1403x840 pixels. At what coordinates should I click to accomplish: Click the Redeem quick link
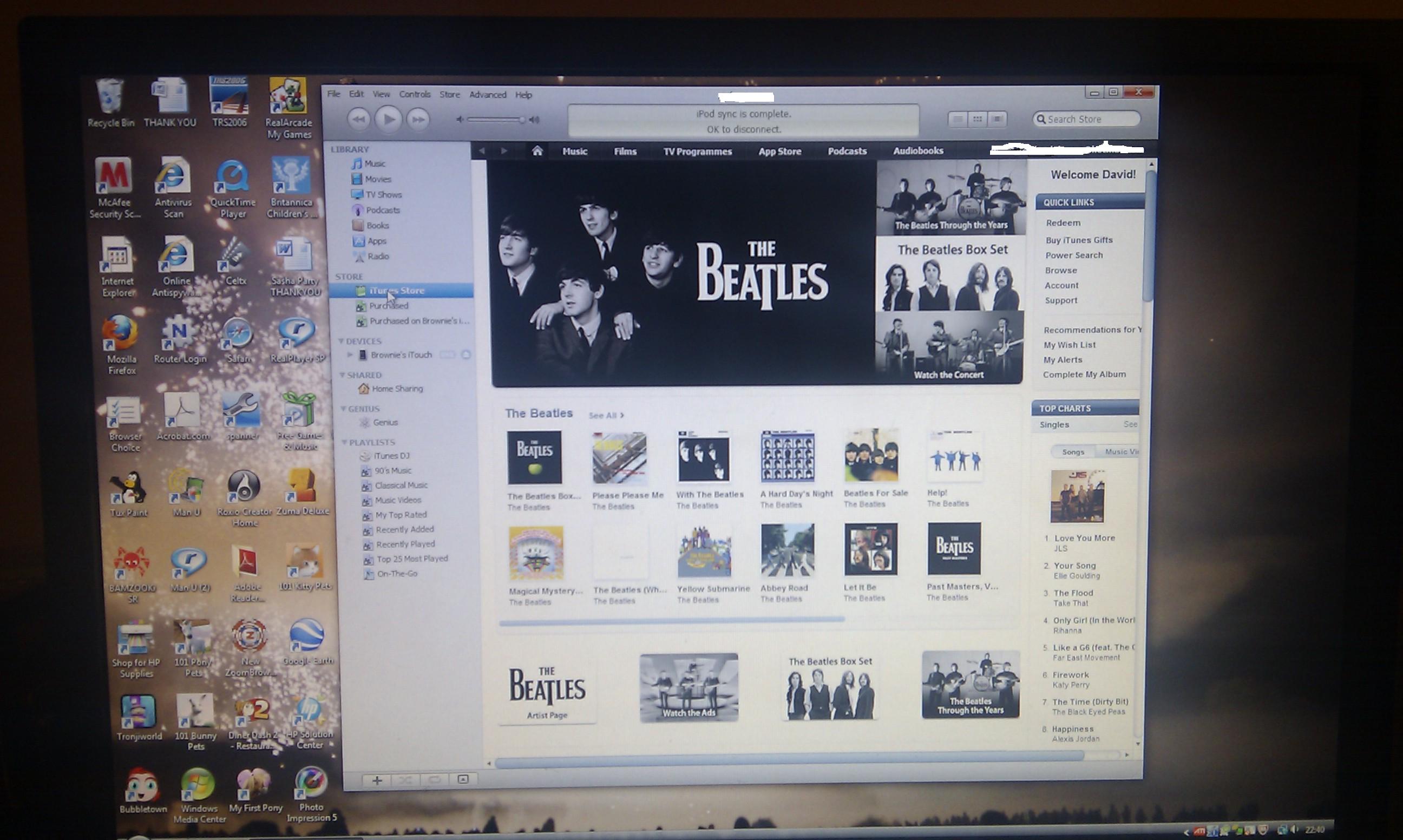click(1063, 223)
